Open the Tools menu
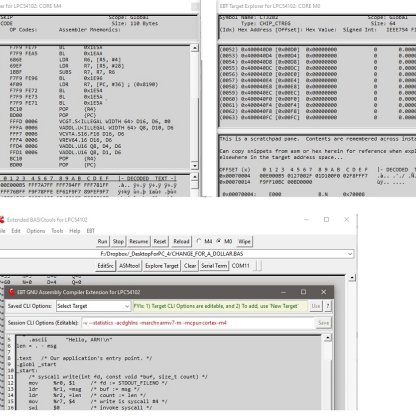 pyautogui.click(x=57, y=231)
